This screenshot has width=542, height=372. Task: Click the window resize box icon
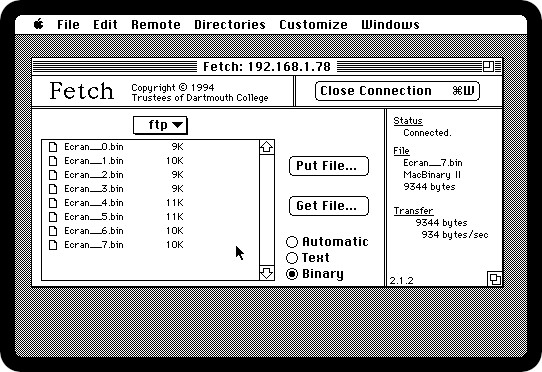[x=495, y=279]
